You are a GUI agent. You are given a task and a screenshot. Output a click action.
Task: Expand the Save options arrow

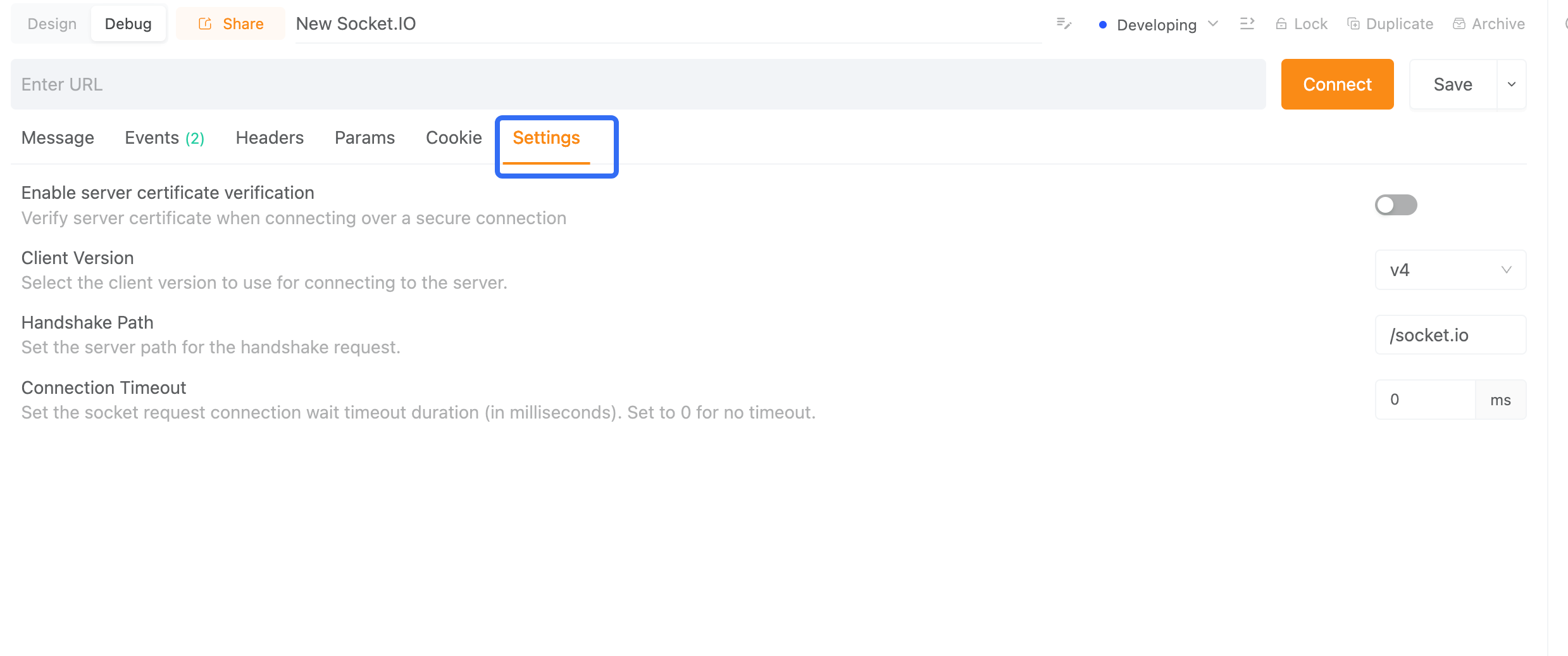coord(1512,84)
